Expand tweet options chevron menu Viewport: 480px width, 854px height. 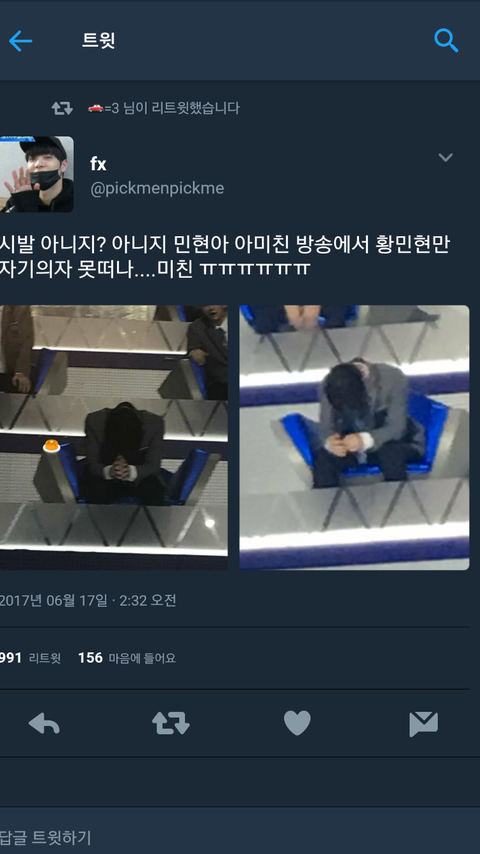pos(446,157)
